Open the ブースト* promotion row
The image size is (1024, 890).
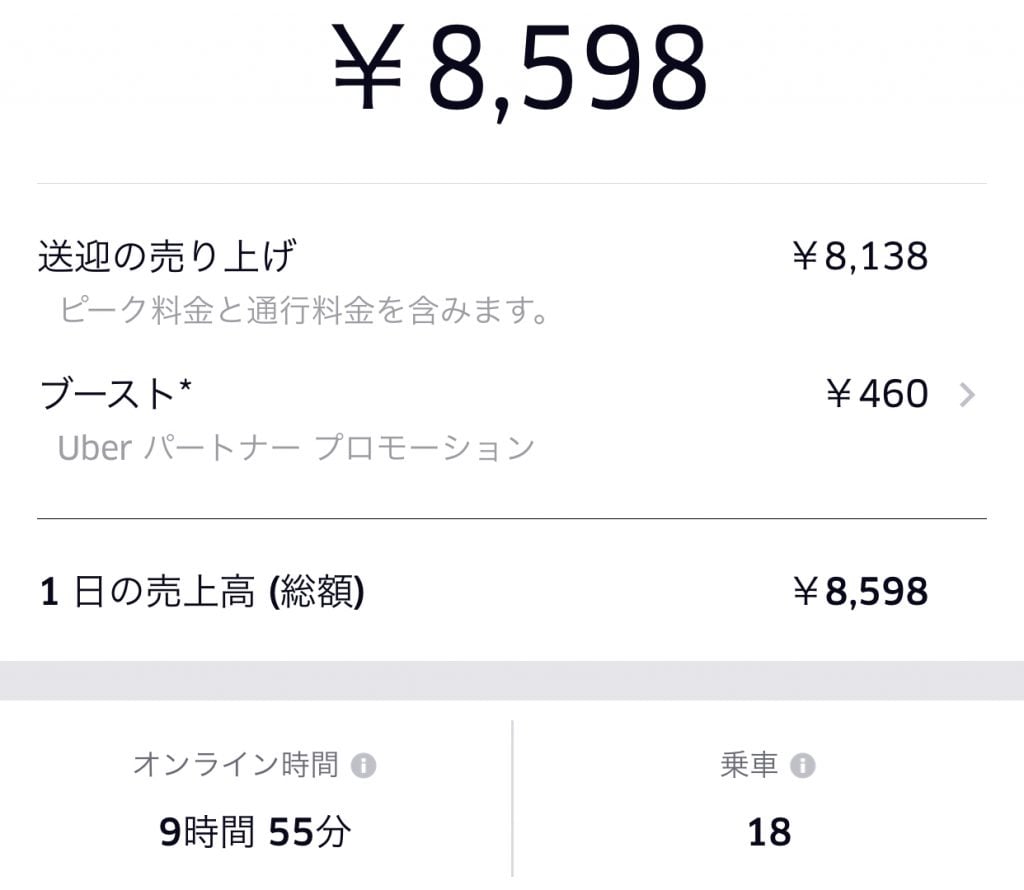116,395
